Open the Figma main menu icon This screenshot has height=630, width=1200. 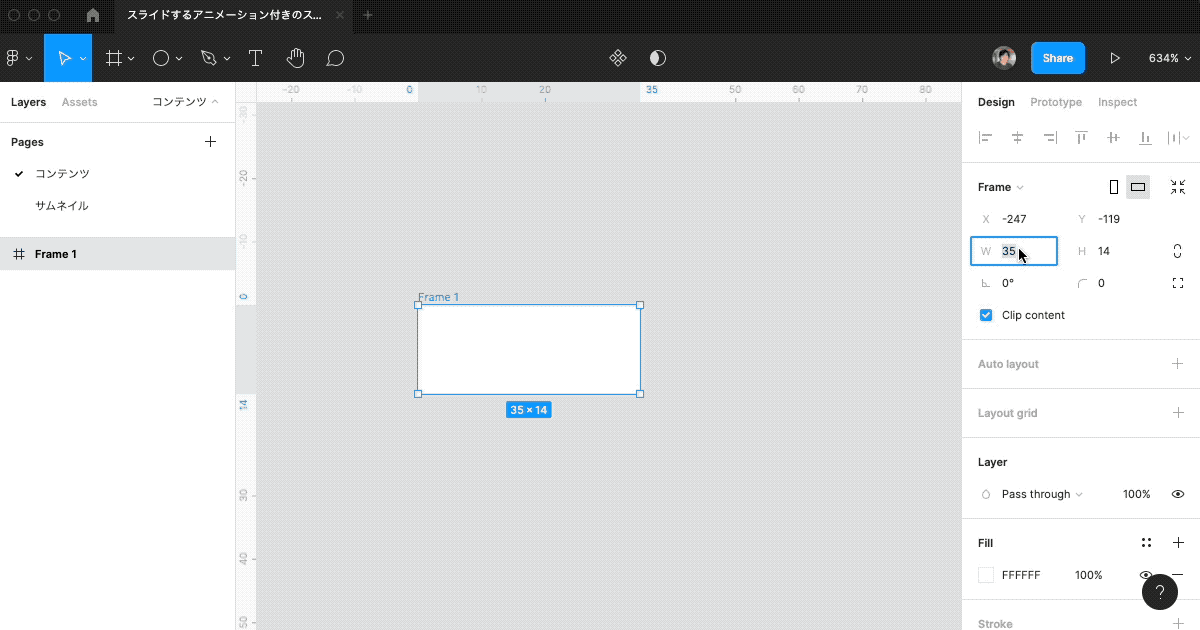pyautogui.click(x=13, y=58)
